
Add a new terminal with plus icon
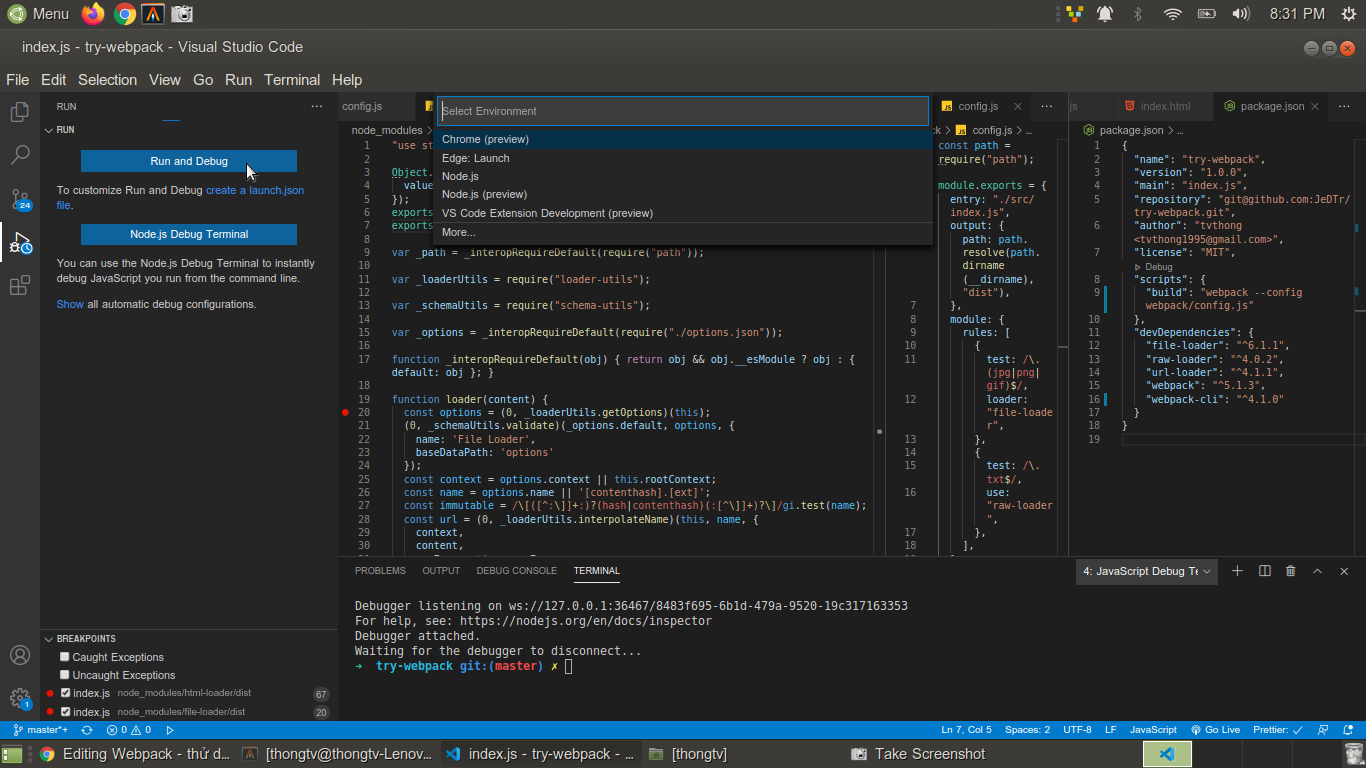(1237, 571)
